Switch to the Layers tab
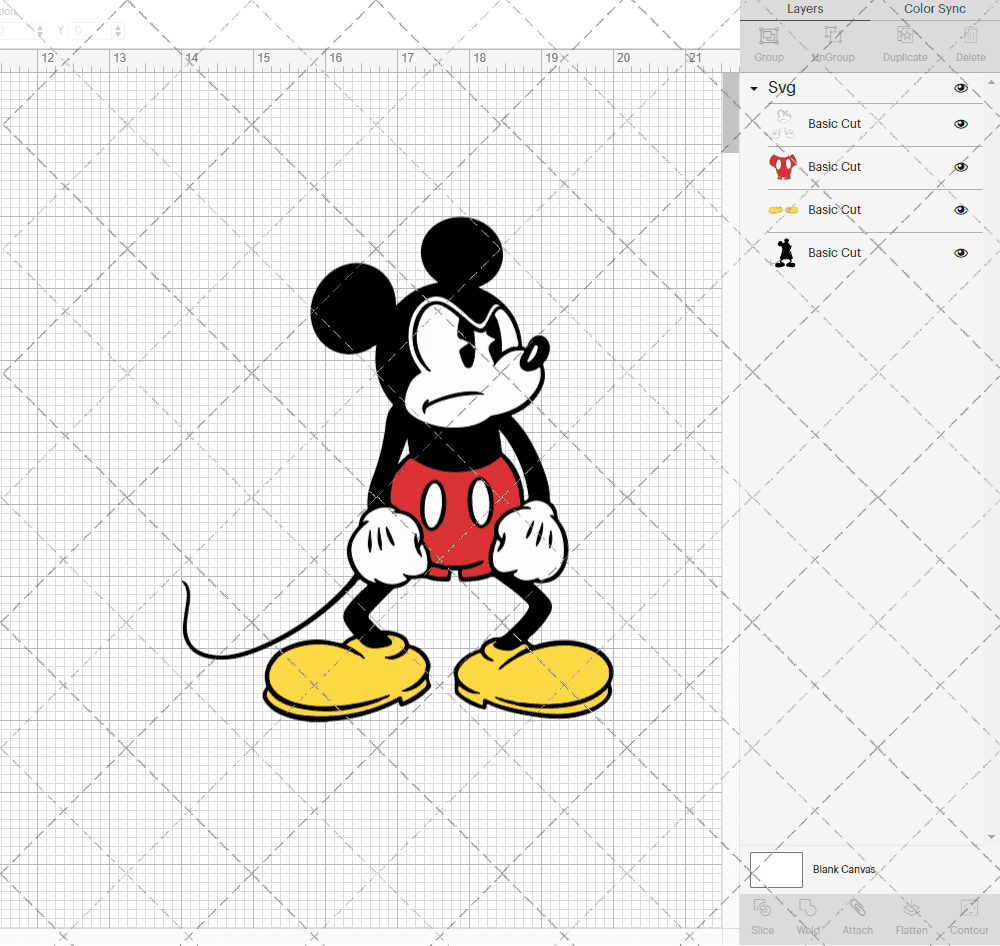Image resolution: width=1000 pixels, height=946 pixels. [804, 9]
